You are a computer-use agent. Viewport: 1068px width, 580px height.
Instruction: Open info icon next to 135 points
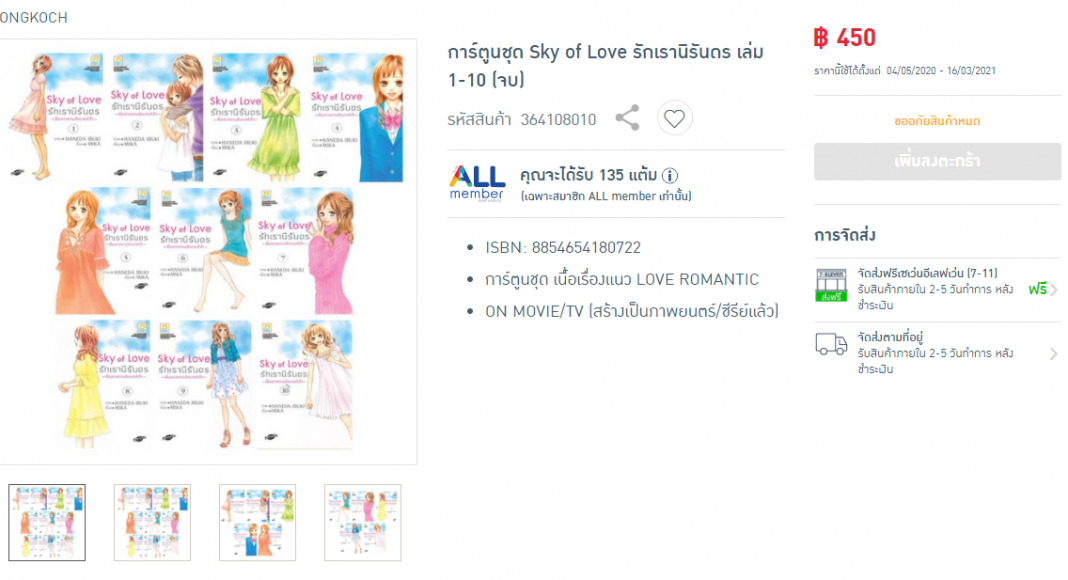coord(670,176)
